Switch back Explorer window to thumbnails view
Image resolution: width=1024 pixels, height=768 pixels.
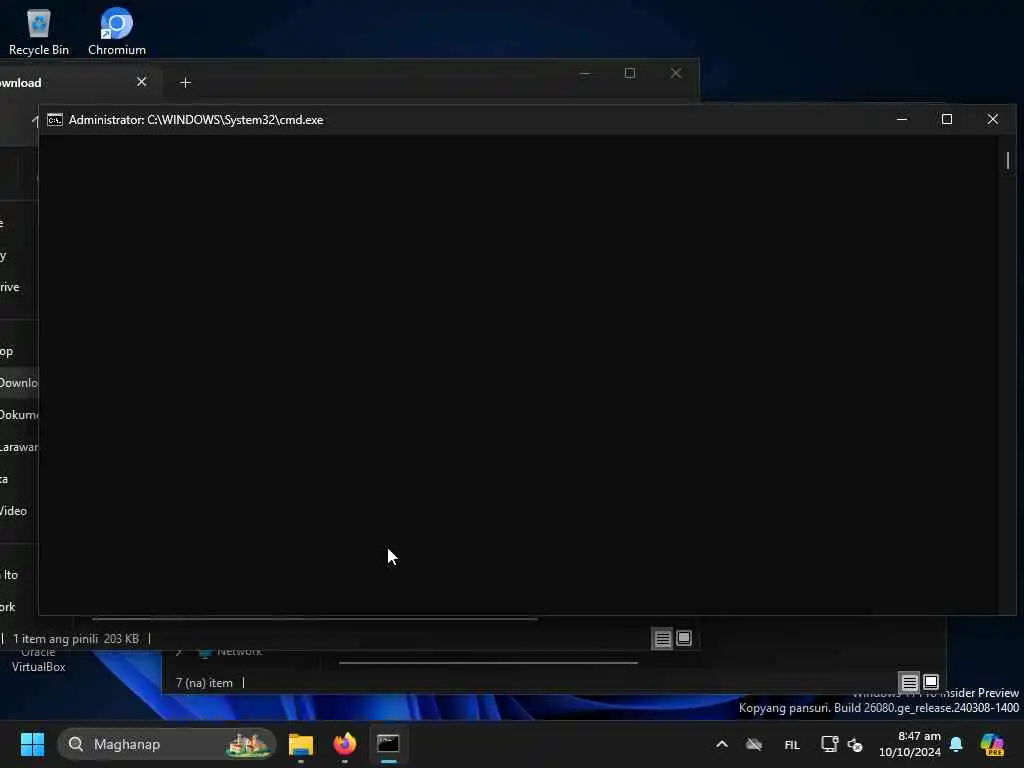click(931, 683)
